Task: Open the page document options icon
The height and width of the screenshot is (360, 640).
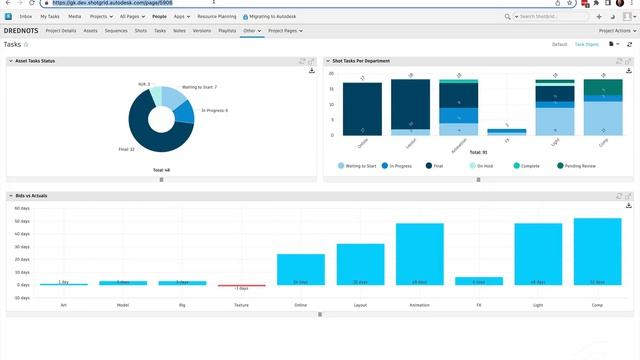Action: tap(613, 44)
